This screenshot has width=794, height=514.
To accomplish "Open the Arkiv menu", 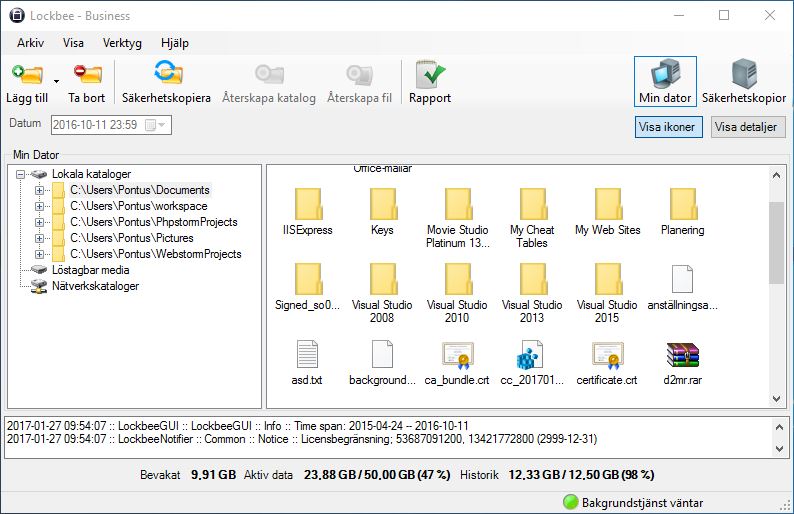I will (30, 43).
